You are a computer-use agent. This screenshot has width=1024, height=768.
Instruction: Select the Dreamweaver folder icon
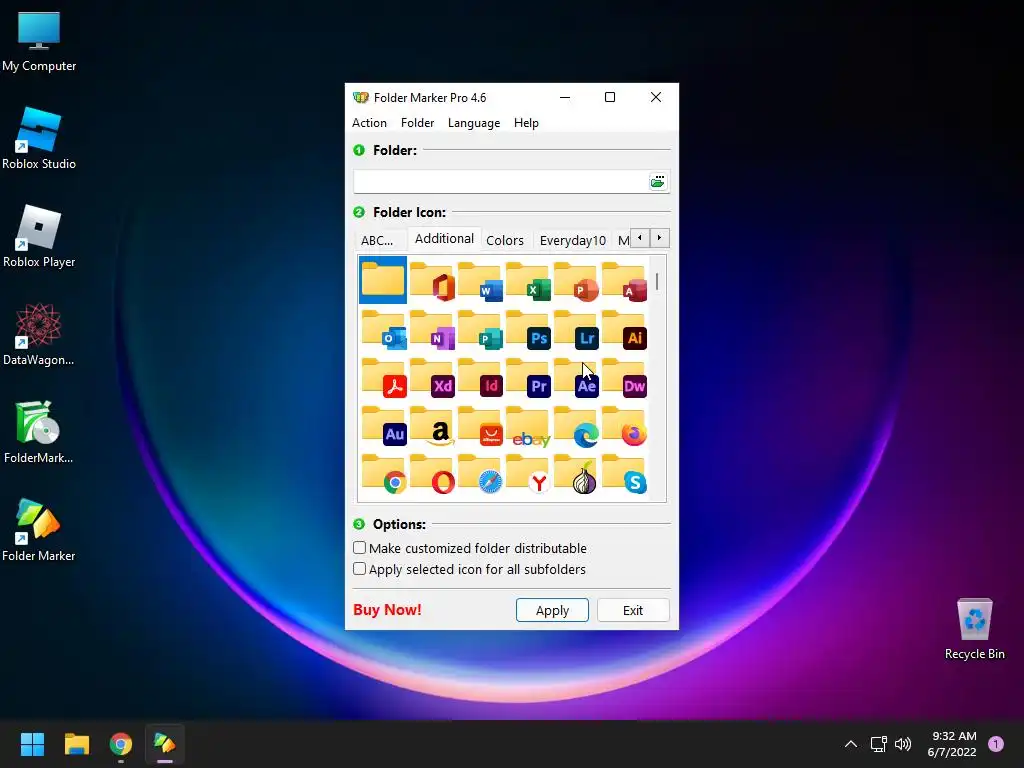(x=624, y=377)
